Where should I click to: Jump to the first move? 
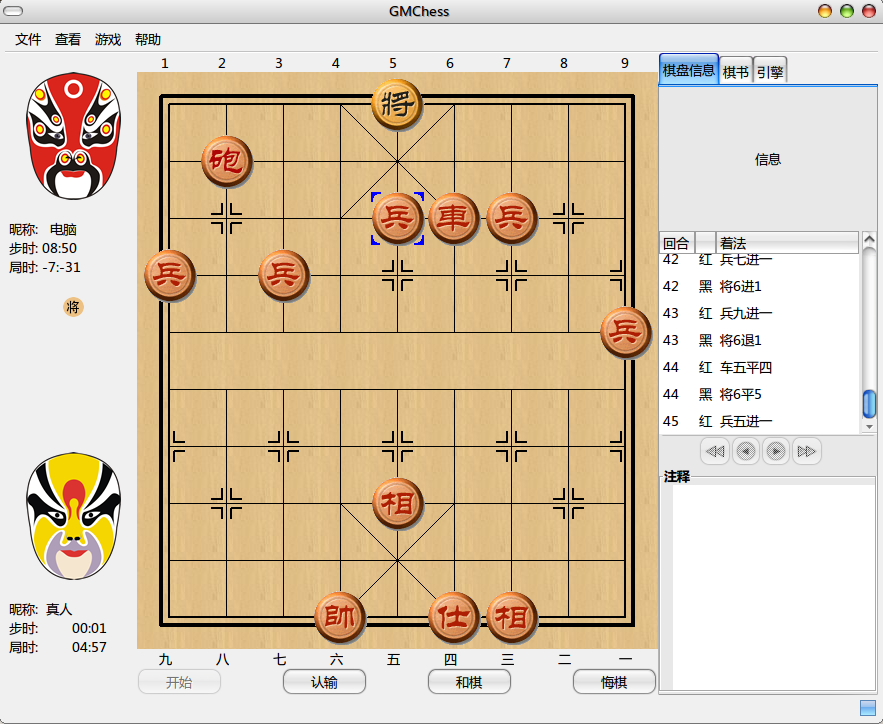715,452
